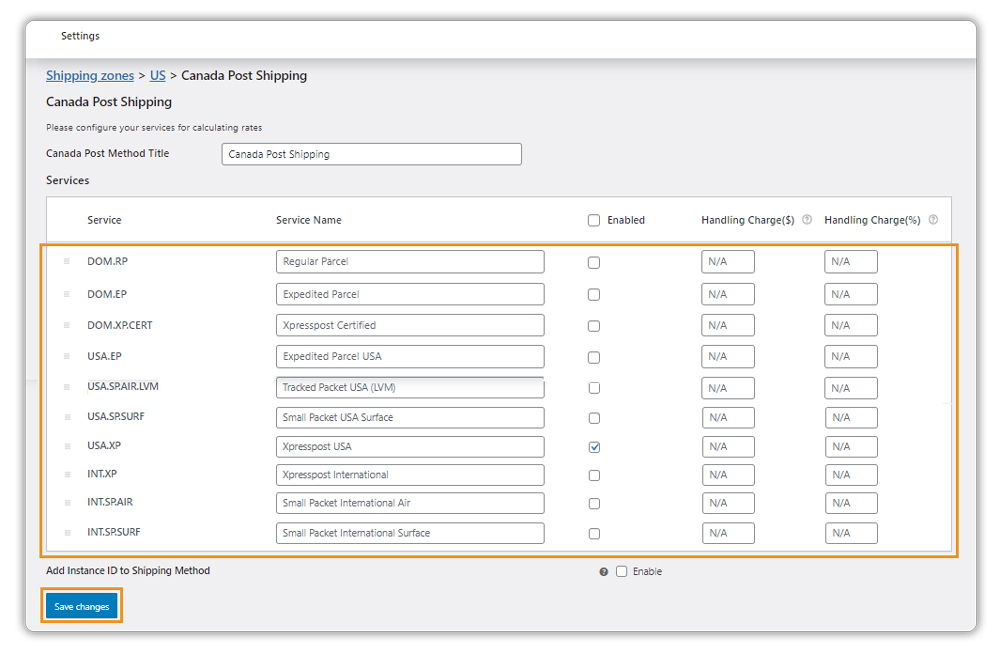Edit the Small Packet USA Surface name field

click(x=410, y=417)
